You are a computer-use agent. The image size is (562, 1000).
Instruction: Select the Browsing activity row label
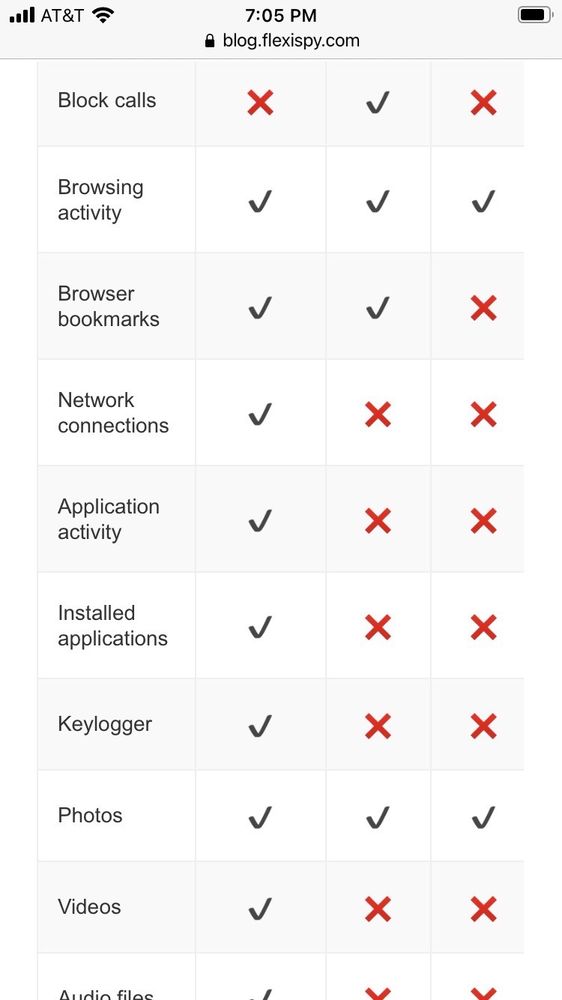101,200
